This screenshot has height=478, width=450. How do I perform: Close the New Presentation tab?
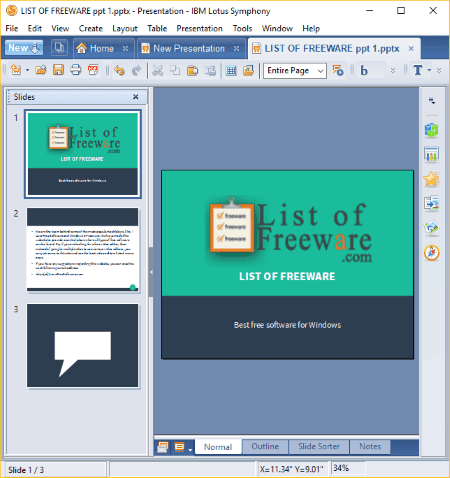tap(236, 49)
